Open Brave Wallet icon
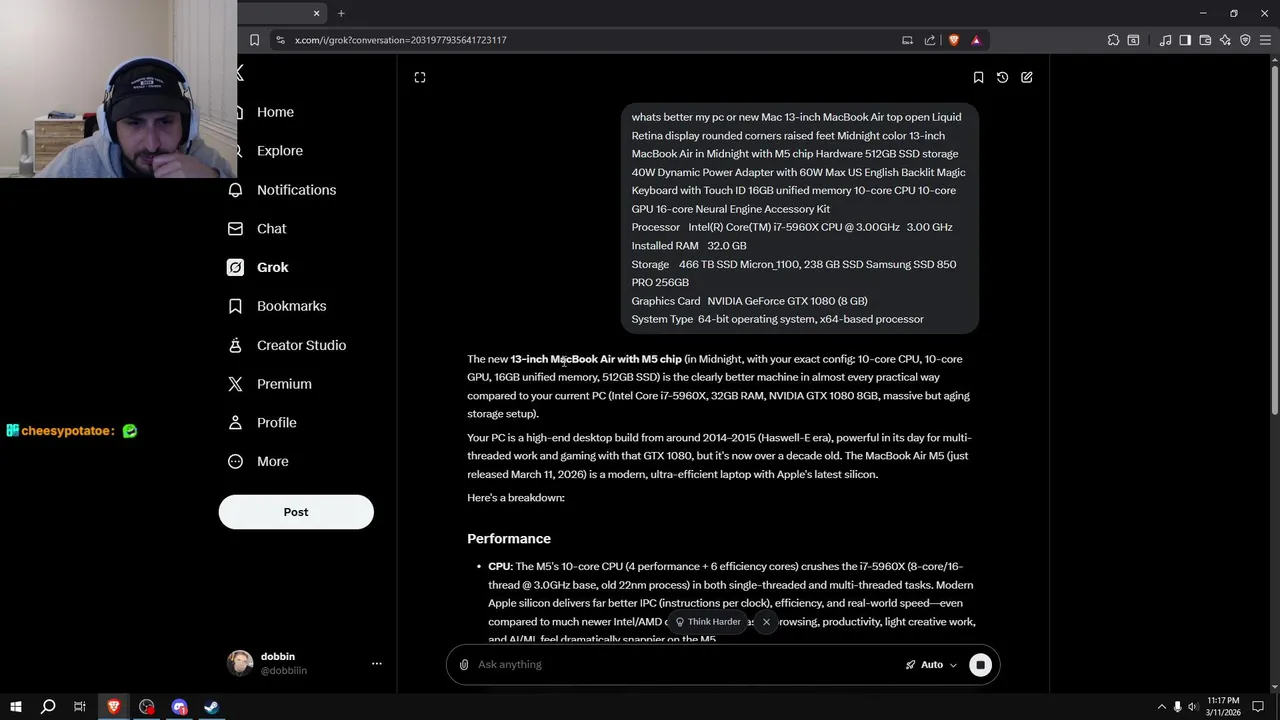 click(x=1205, y=40)
